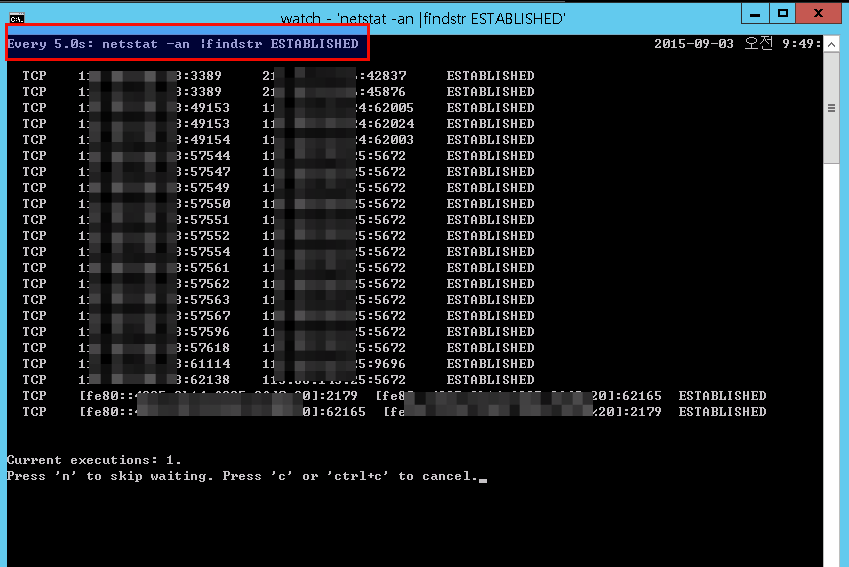The width and height of the screenshot is (849, 567).
Task: Click the vertical scrollbar thumb grip
Action: coord(831,108)
